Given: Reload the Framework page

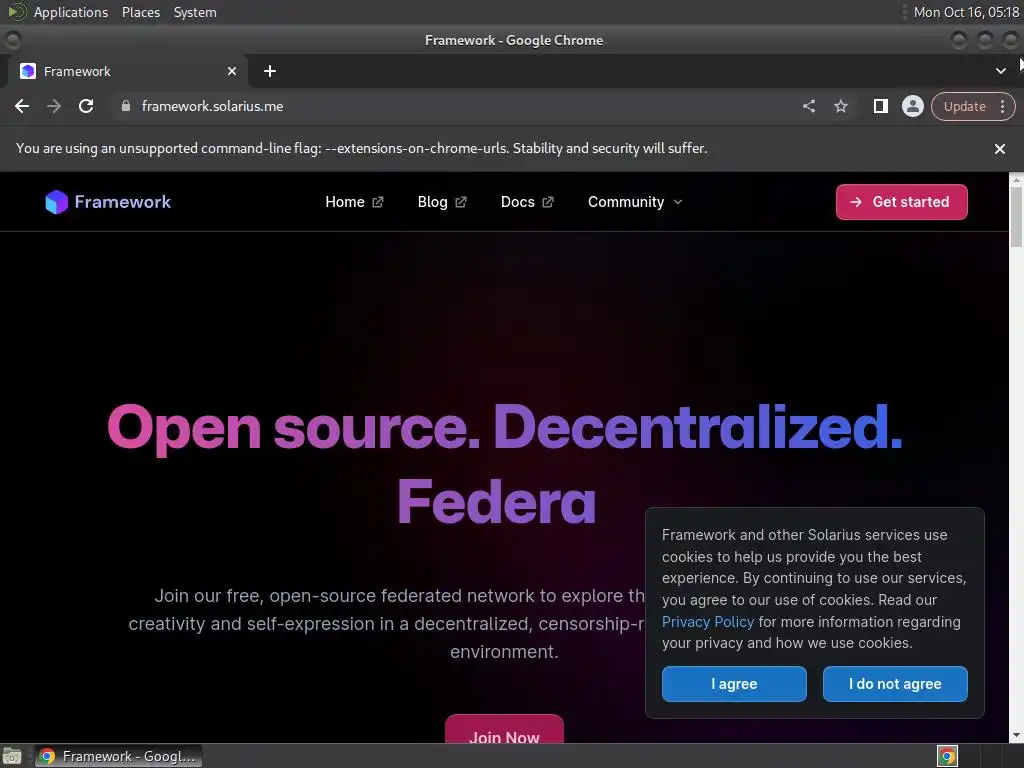Looking at the screenshot, I should 86,106.
